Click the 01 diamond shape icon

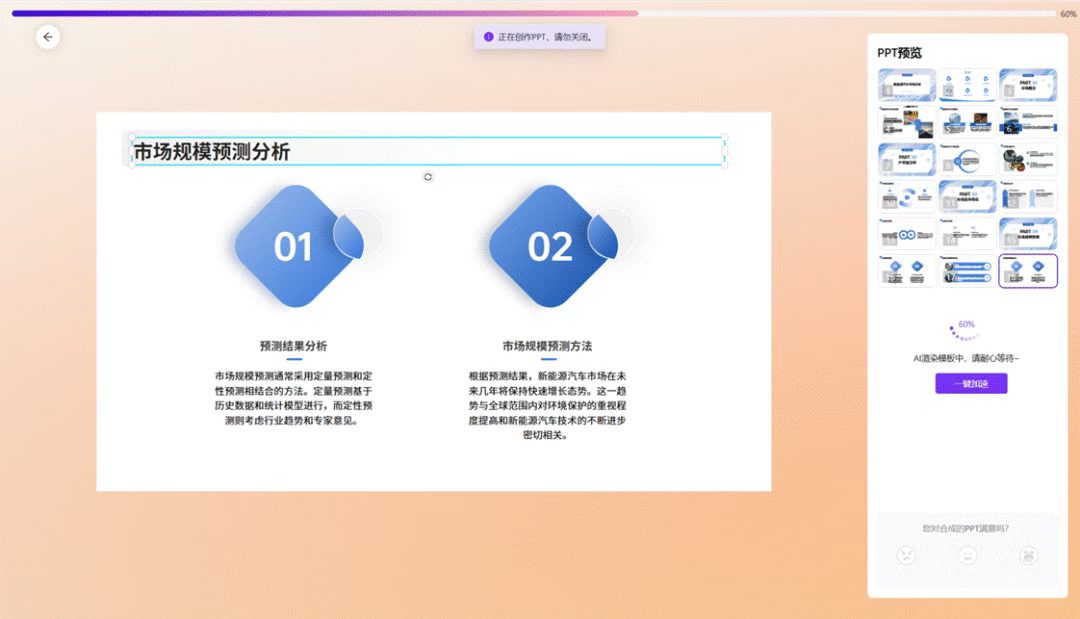[x=294, y=246]
